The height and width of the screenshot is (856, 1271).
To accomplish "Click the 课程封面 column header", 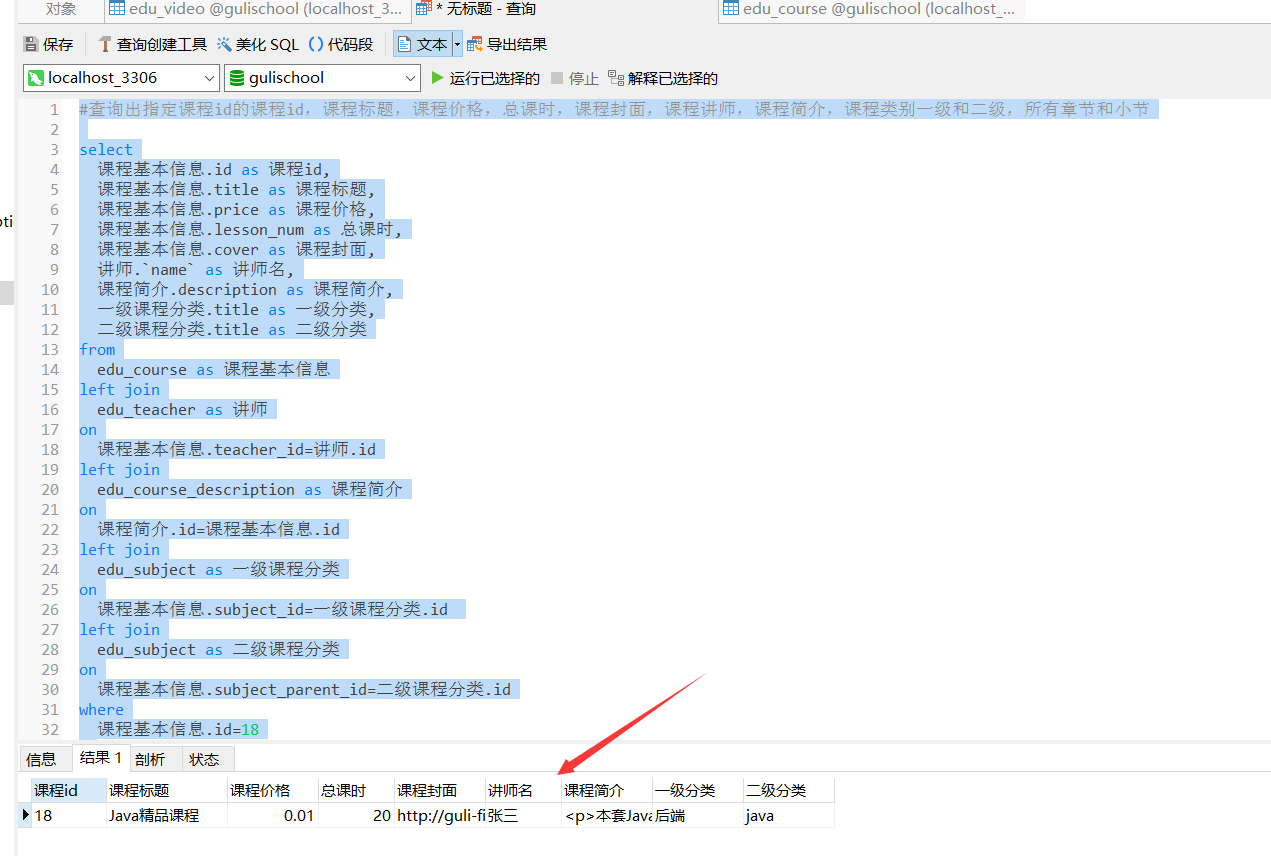I will click(439, 791).
